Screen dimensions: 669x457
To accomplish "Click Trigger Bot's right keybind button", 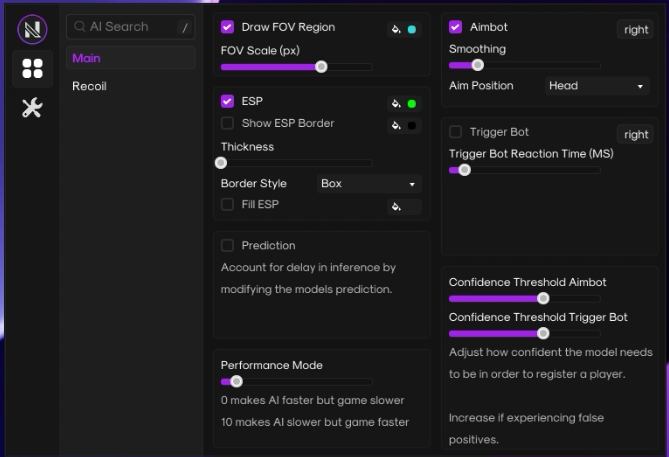I will (635, 134).
